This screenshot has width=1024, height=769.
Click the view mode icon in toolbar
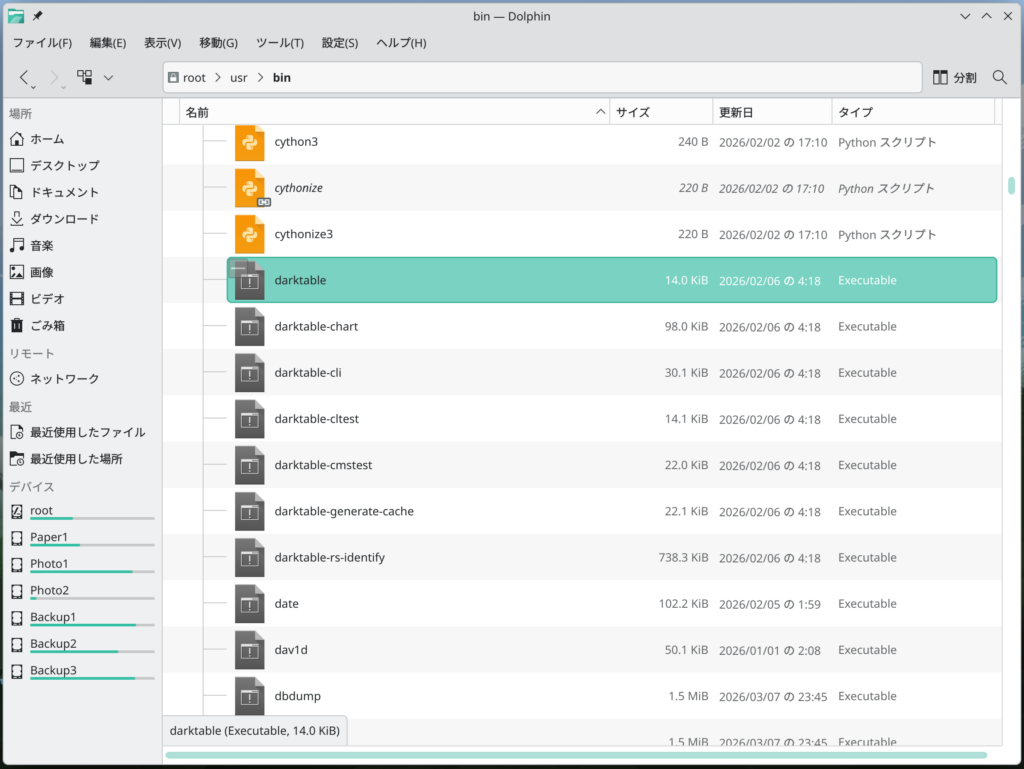(85, 77)
